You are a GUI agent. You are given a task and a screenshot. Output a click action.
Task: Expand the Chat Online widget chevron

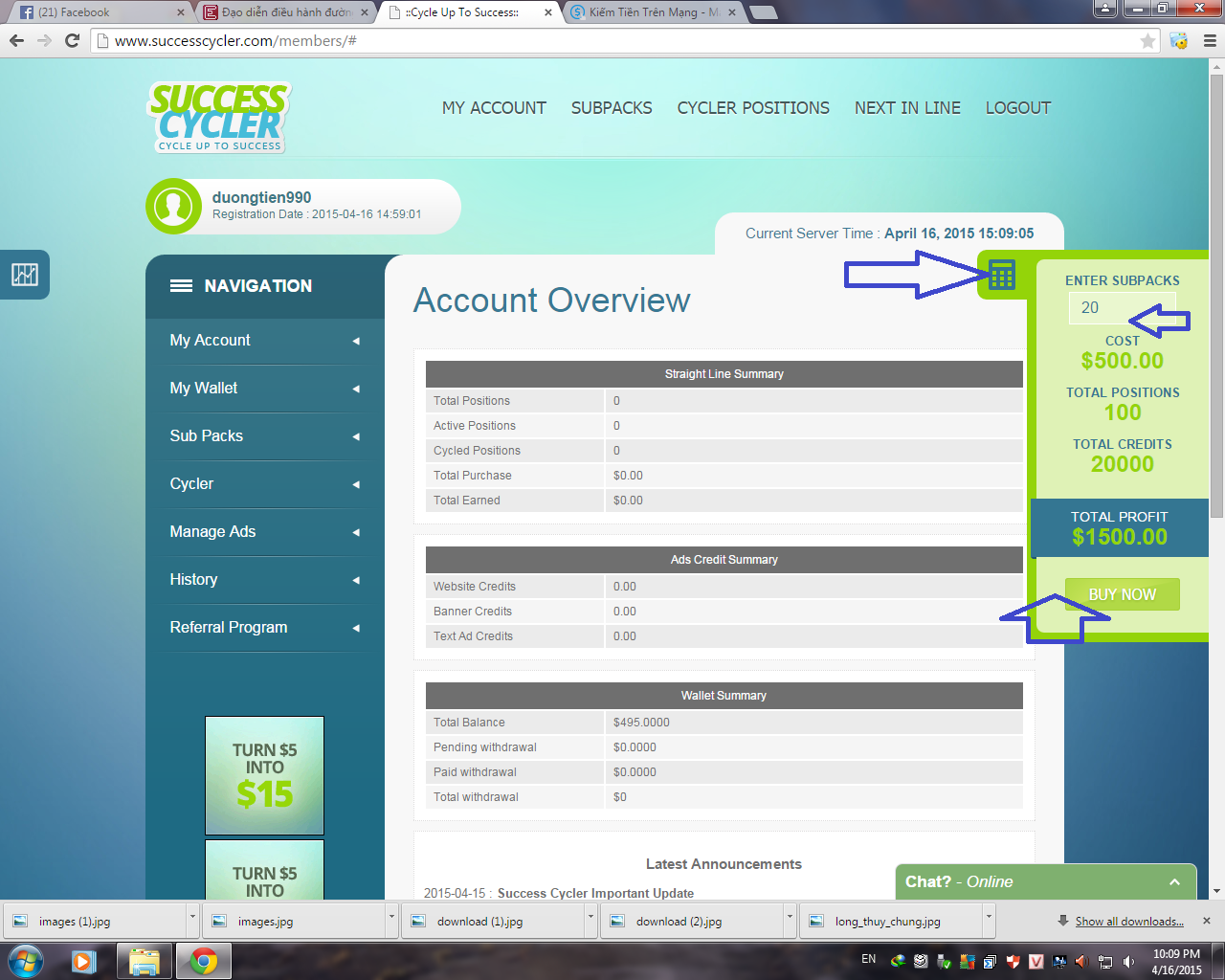[1174, 882]
